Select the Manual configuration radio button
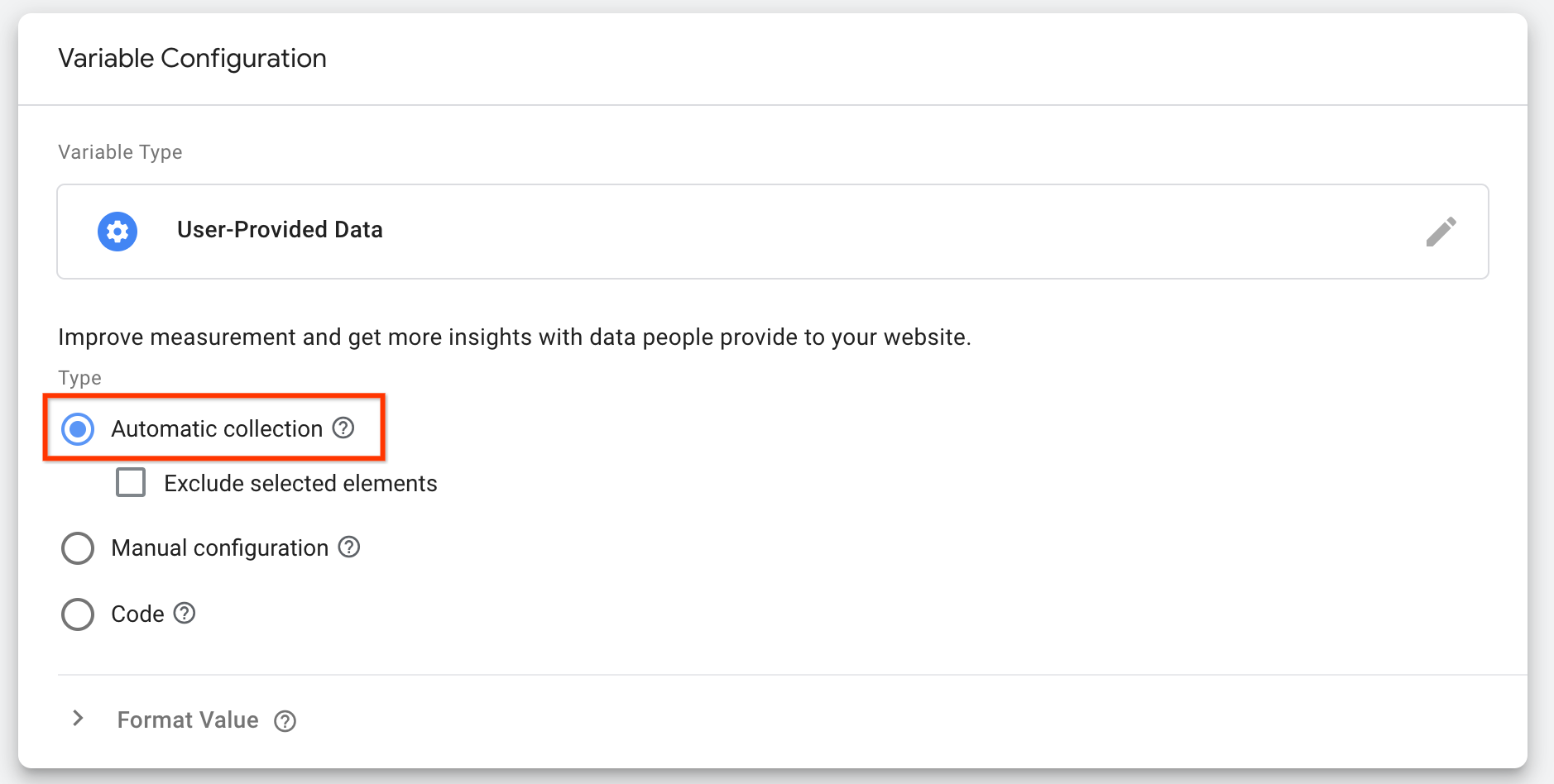 tap(78, 547)
